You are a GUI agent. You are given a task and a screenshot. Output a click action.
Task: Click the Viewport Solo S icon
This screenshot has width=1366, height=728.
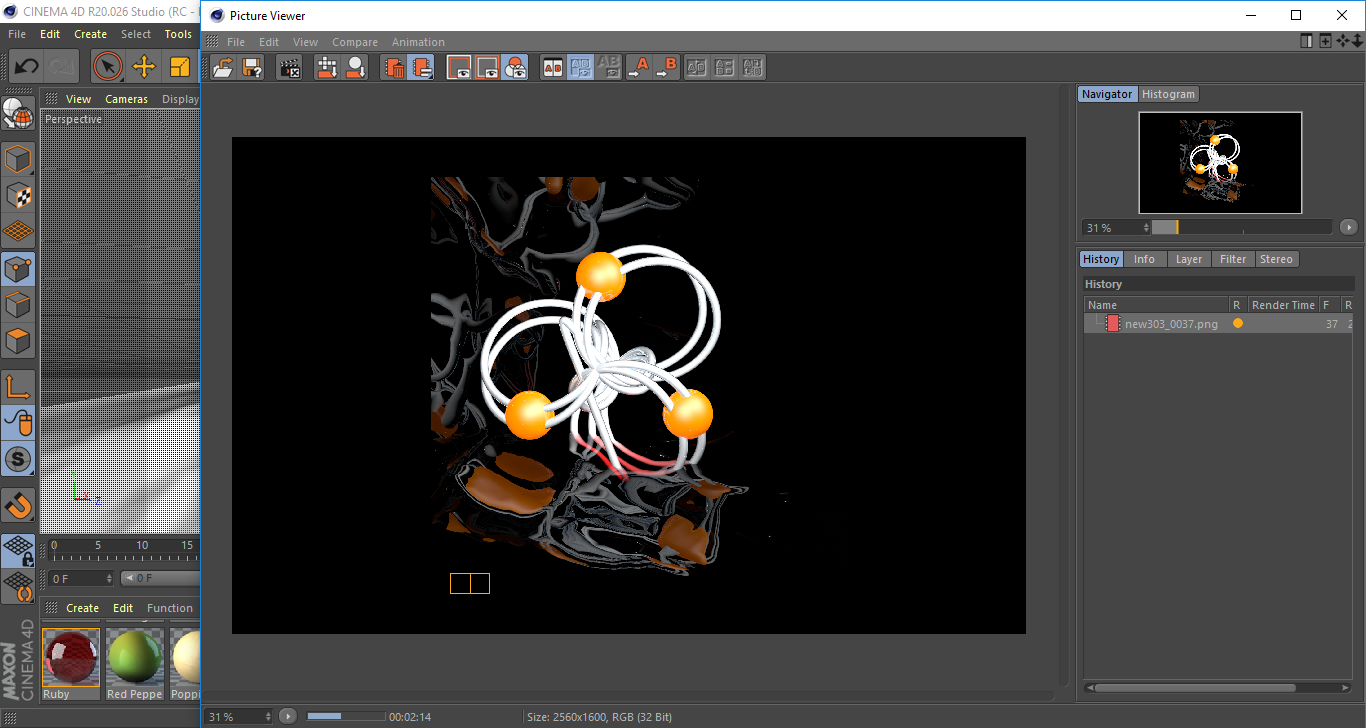click(18, 459)
